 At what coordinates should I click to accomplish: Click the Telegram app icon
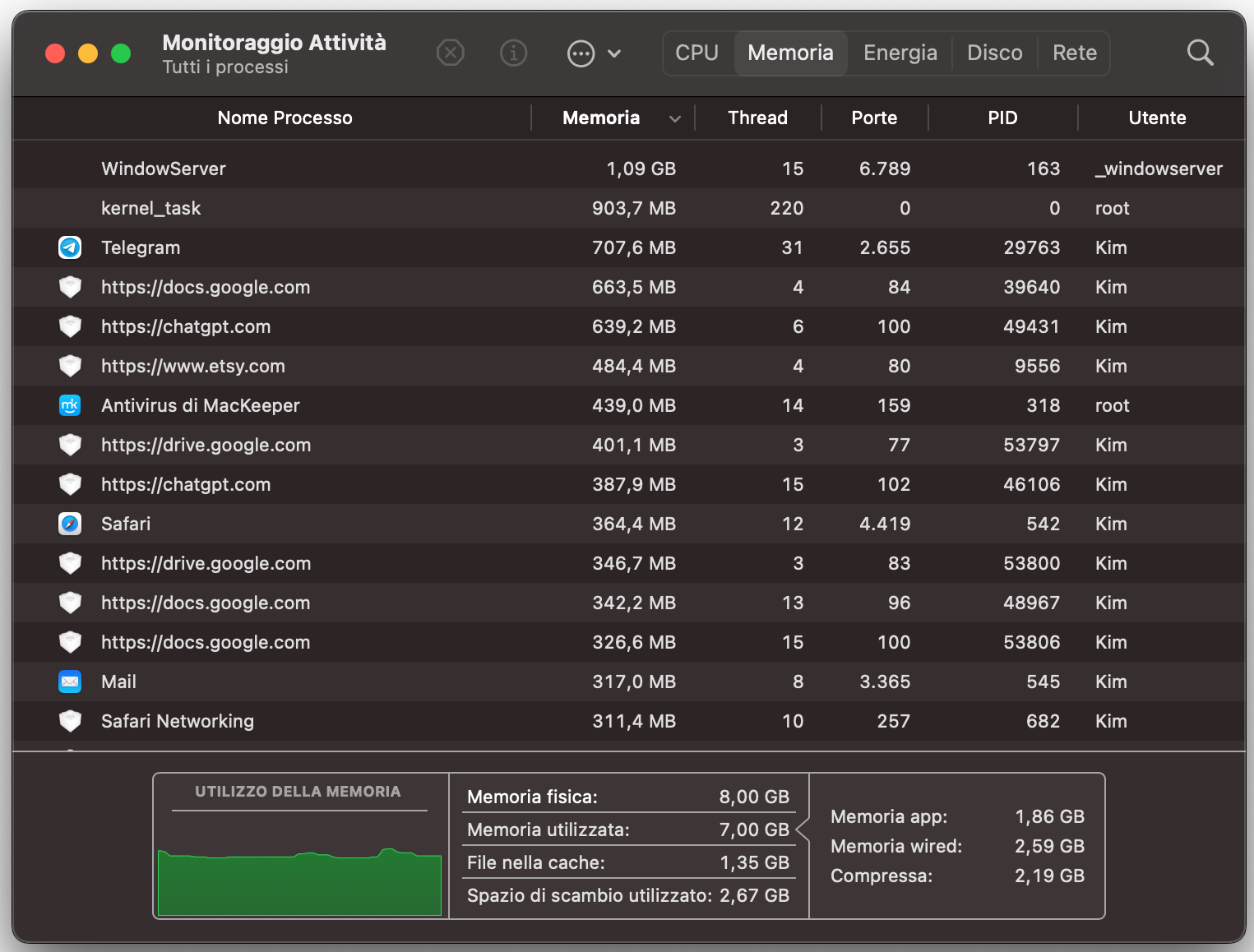coord(70,247)
